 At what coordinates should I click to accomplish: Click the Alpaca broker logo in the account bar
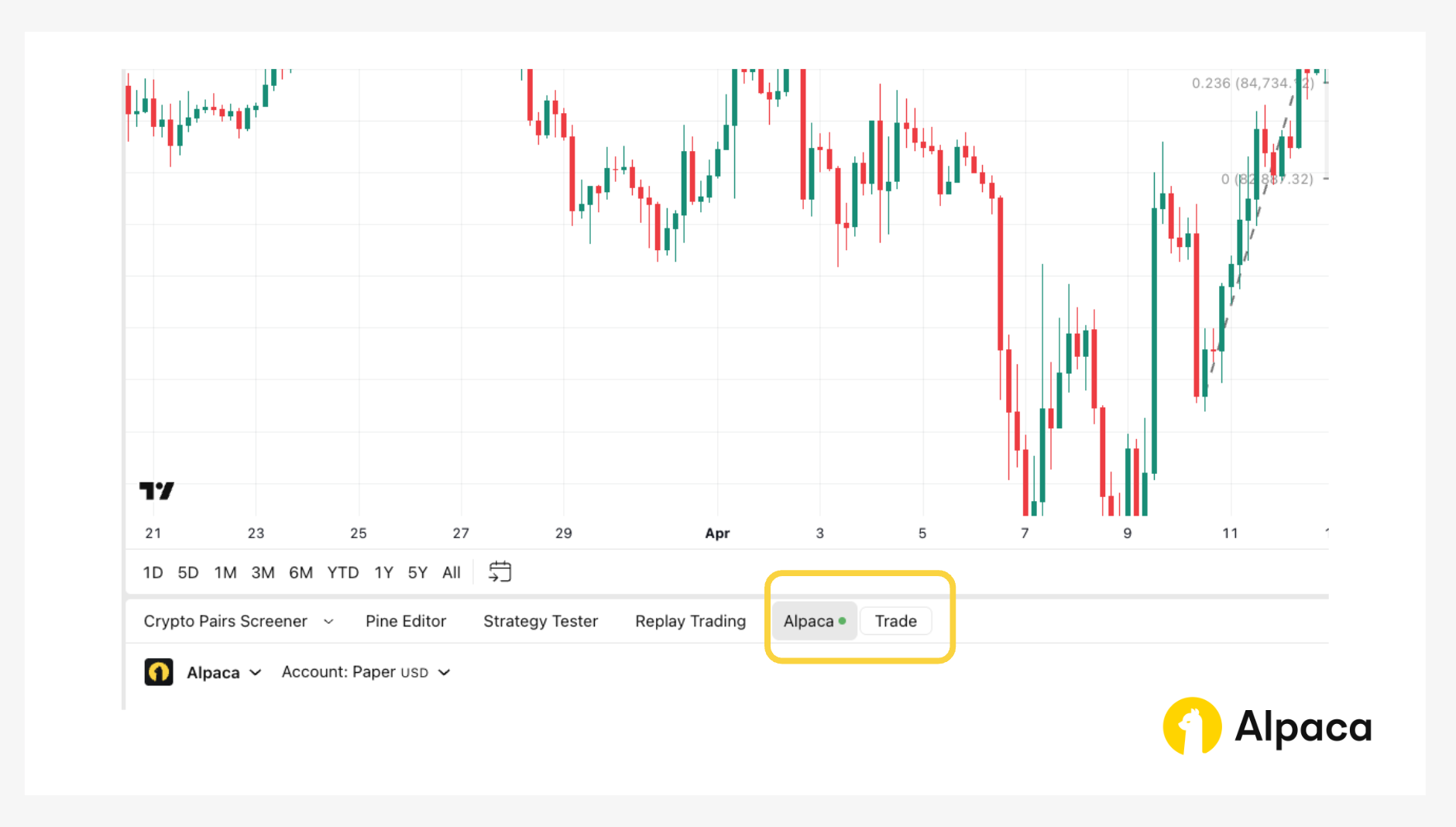pyautogui.click(x=159, y=672)
